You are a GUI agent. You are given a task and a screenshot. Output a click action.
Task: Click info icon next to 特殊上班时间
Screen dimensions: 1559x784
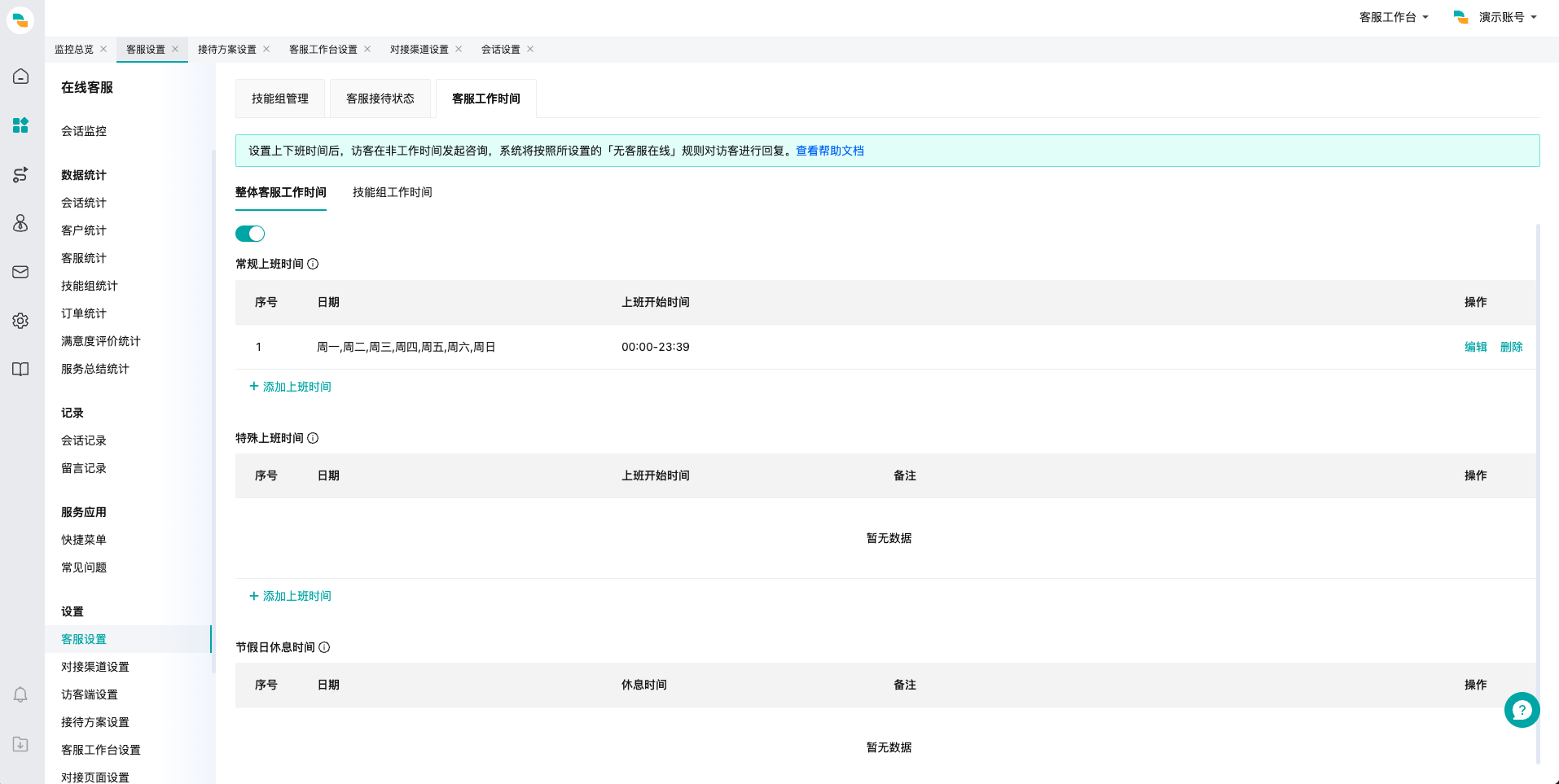point(313,438)
